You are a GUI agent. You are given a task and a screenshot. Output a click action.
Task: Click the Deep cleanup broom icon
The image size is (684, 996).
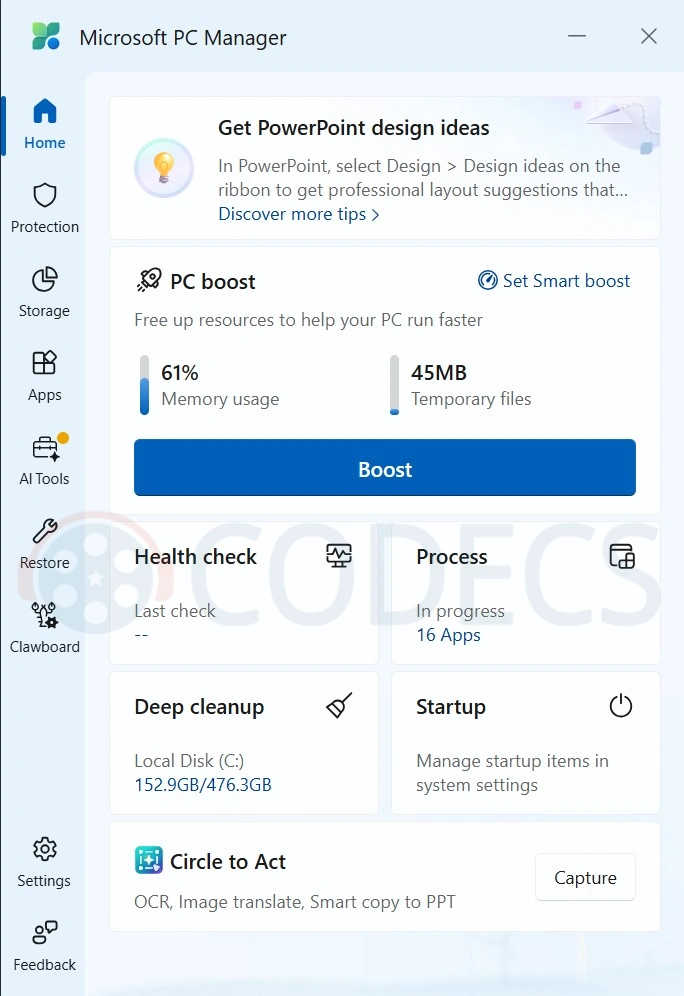(339, 705)
